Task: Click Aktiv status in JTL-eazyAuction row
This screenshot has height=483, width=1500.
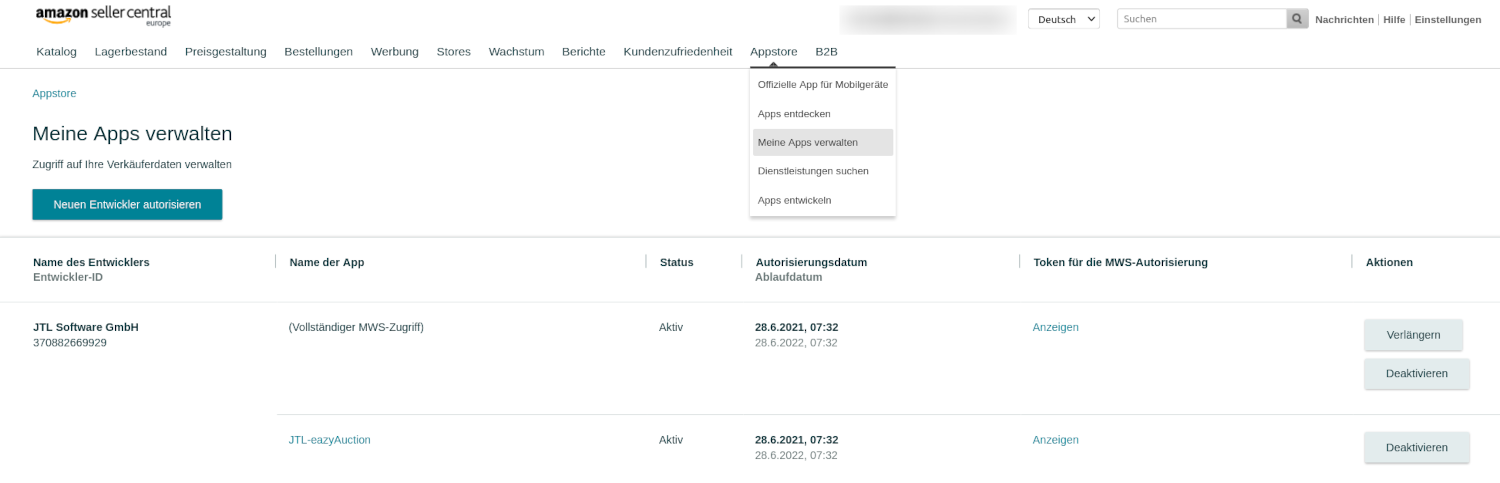Action: pyautogui.click(x=671, y=440)
